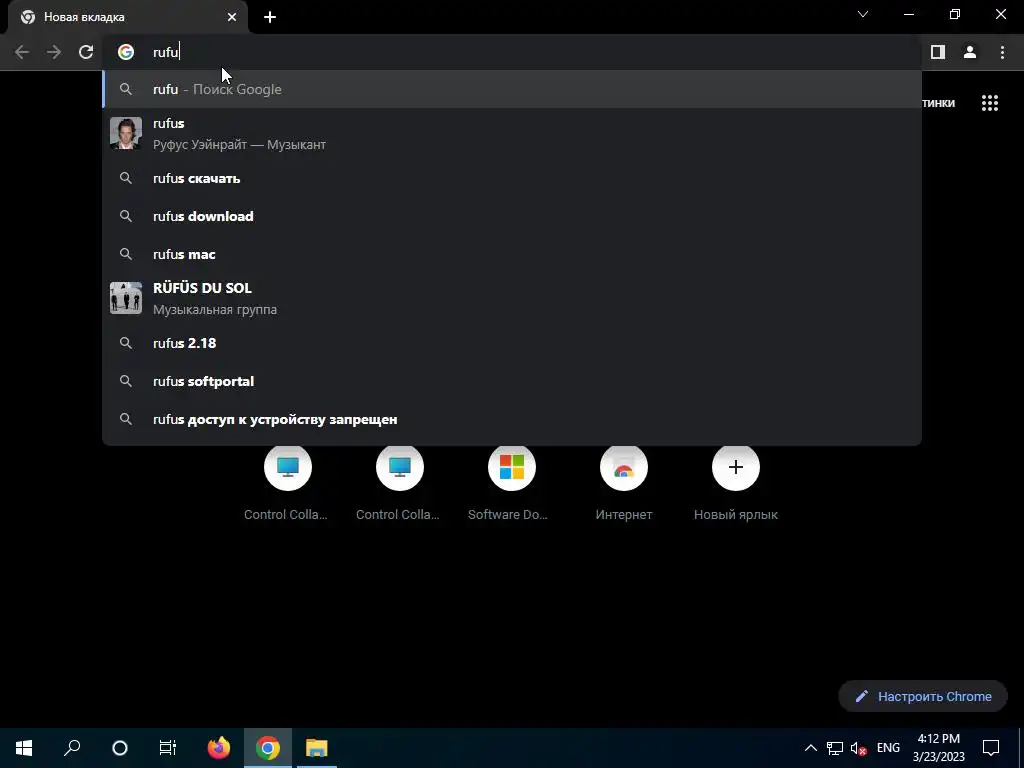This screenshot has width=1024, height=768.
Task: Open the notification center icon
Action: pos(991,748)
